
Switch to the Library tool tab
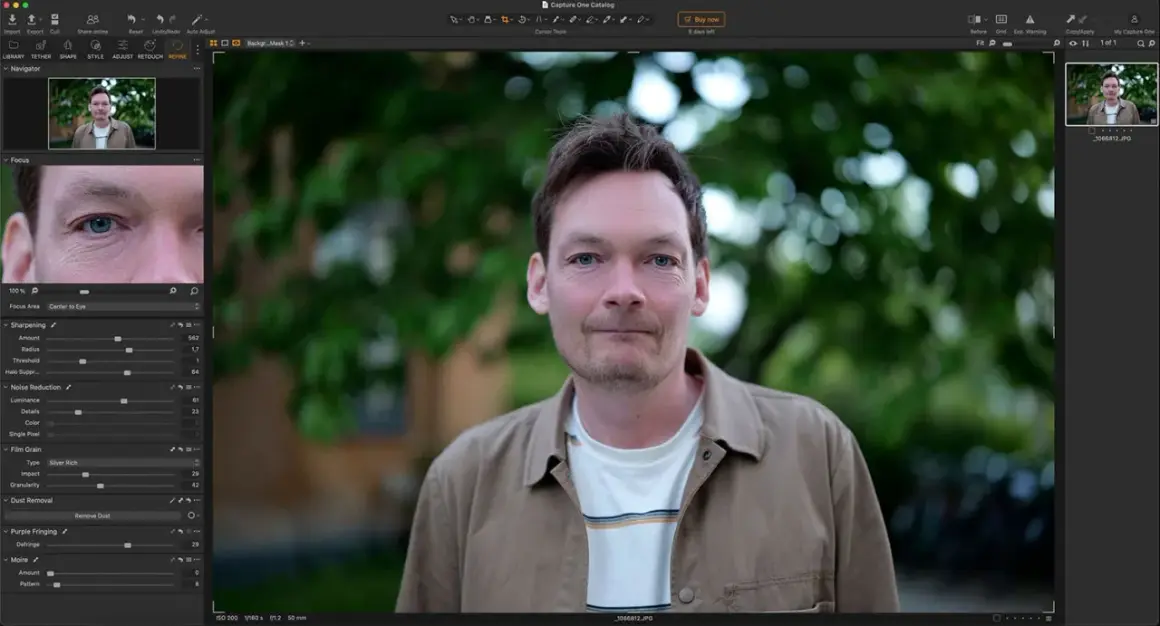pos(13,49)
